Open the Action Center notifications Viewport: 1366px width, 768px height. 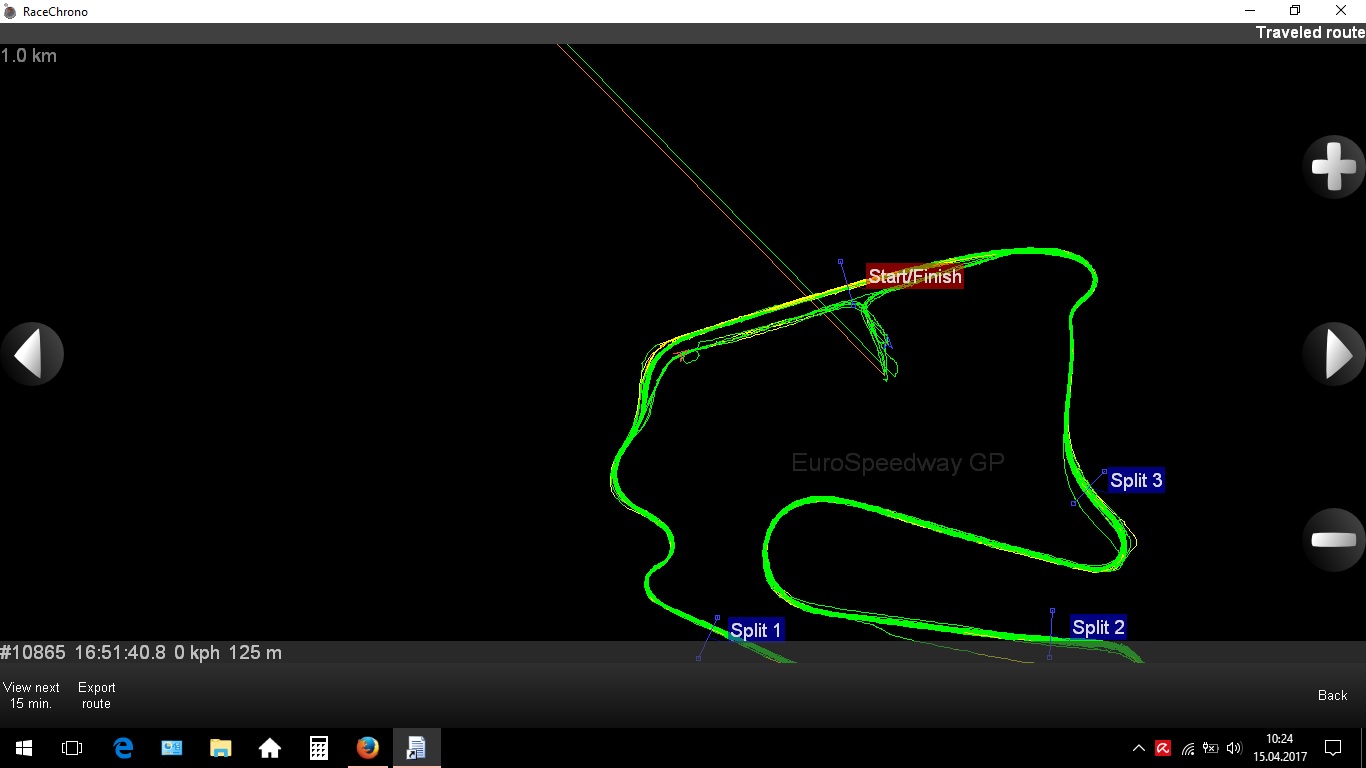(1332, 748)
